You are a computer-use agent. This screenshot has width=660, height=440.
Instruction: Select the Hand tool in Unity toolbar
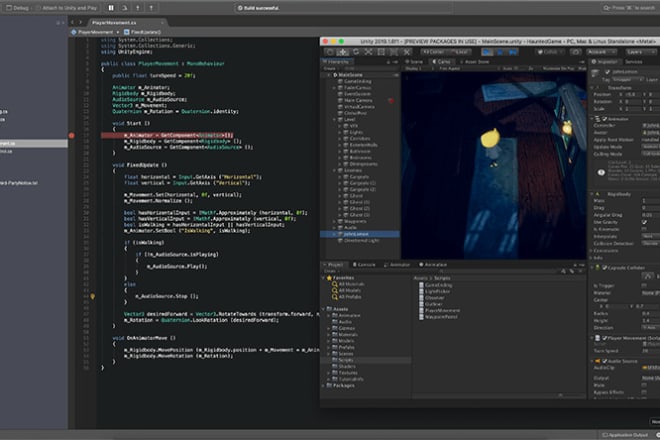(330, 52)
